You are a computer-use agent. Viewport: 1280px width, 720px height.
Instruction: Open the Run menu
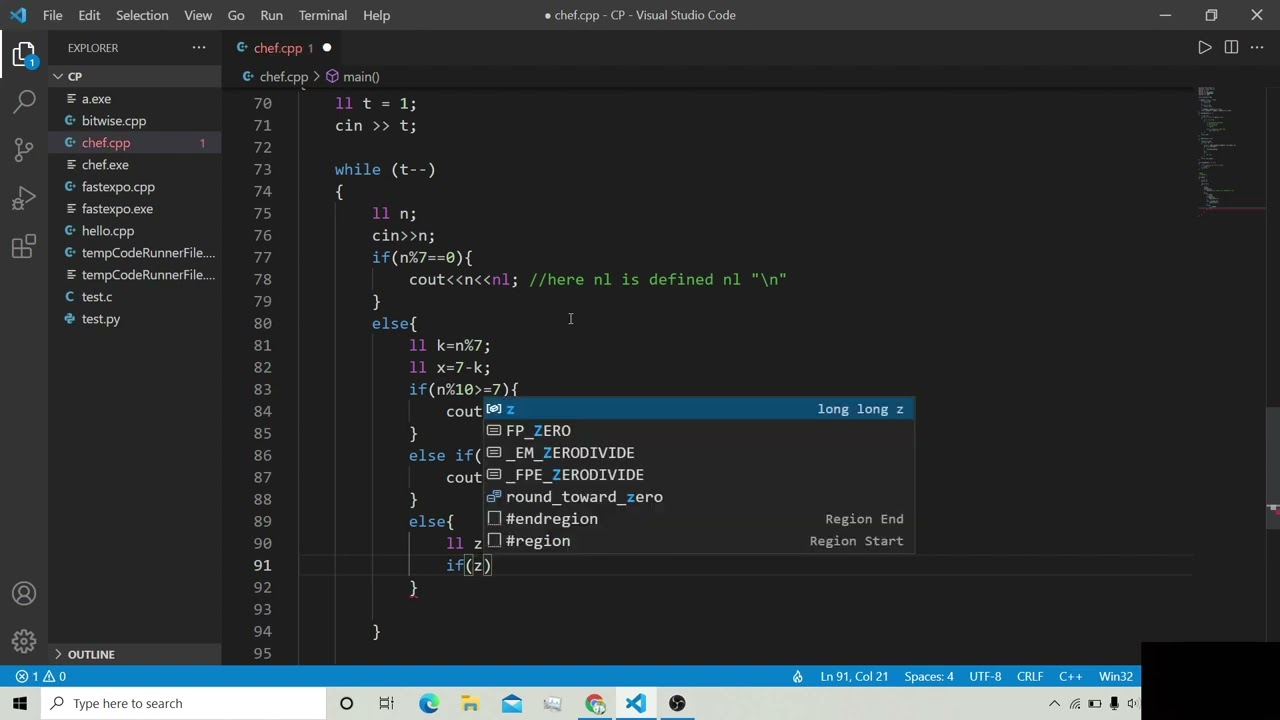tap(271, 15)
